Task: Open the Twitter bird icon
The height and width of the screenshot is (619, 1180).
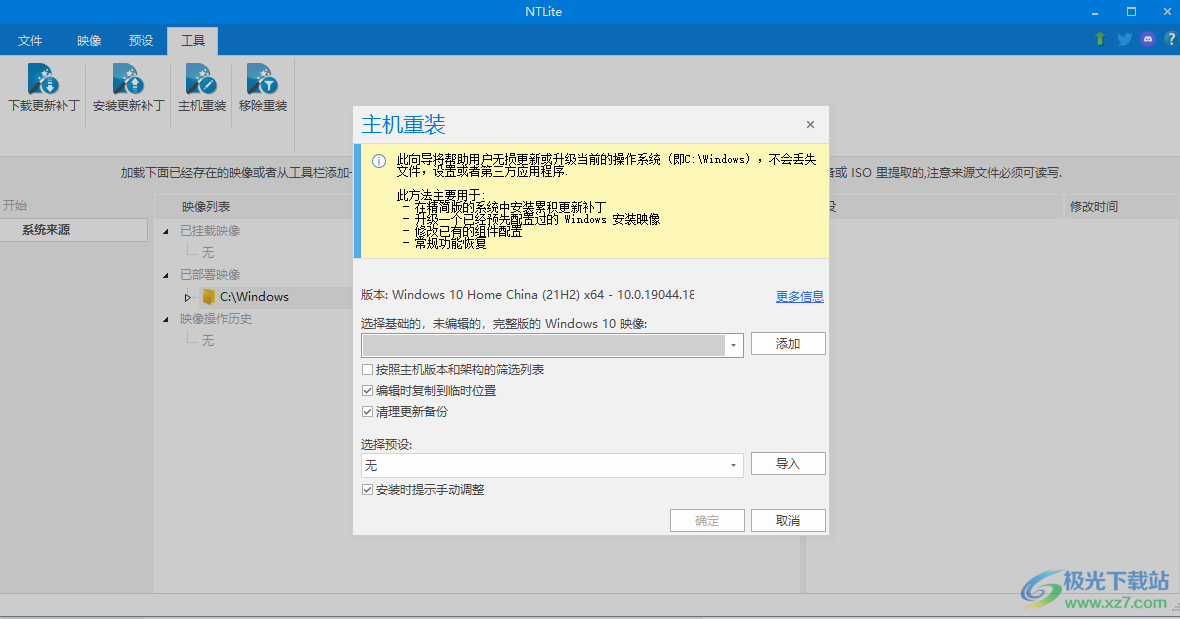Action: coord(1124,39)
